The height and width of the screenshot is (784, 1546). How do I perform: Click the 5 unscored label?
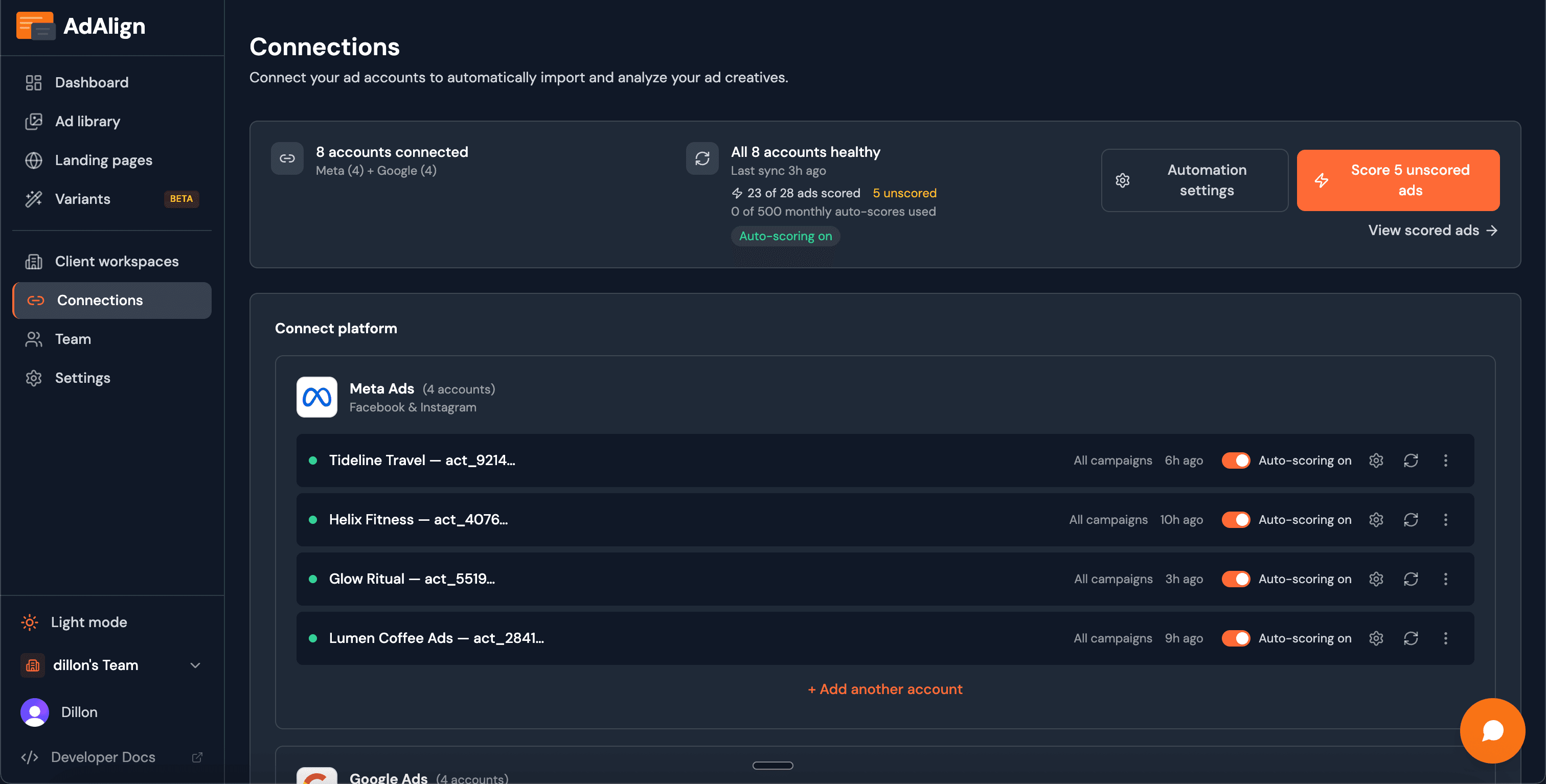coord(904,193)
